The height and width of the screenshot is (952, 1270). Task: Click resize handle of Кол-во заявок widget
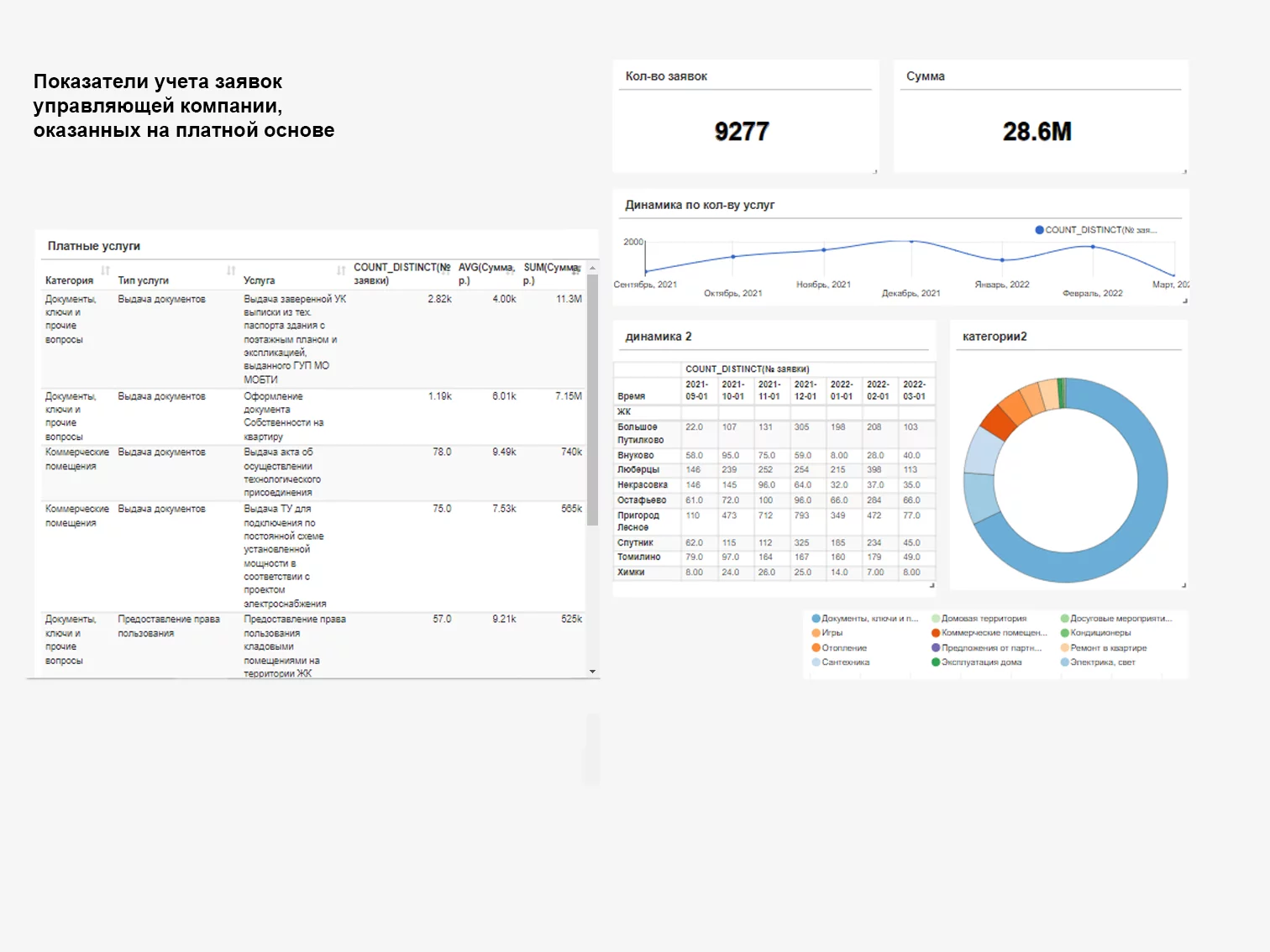(x=875, y=170)
